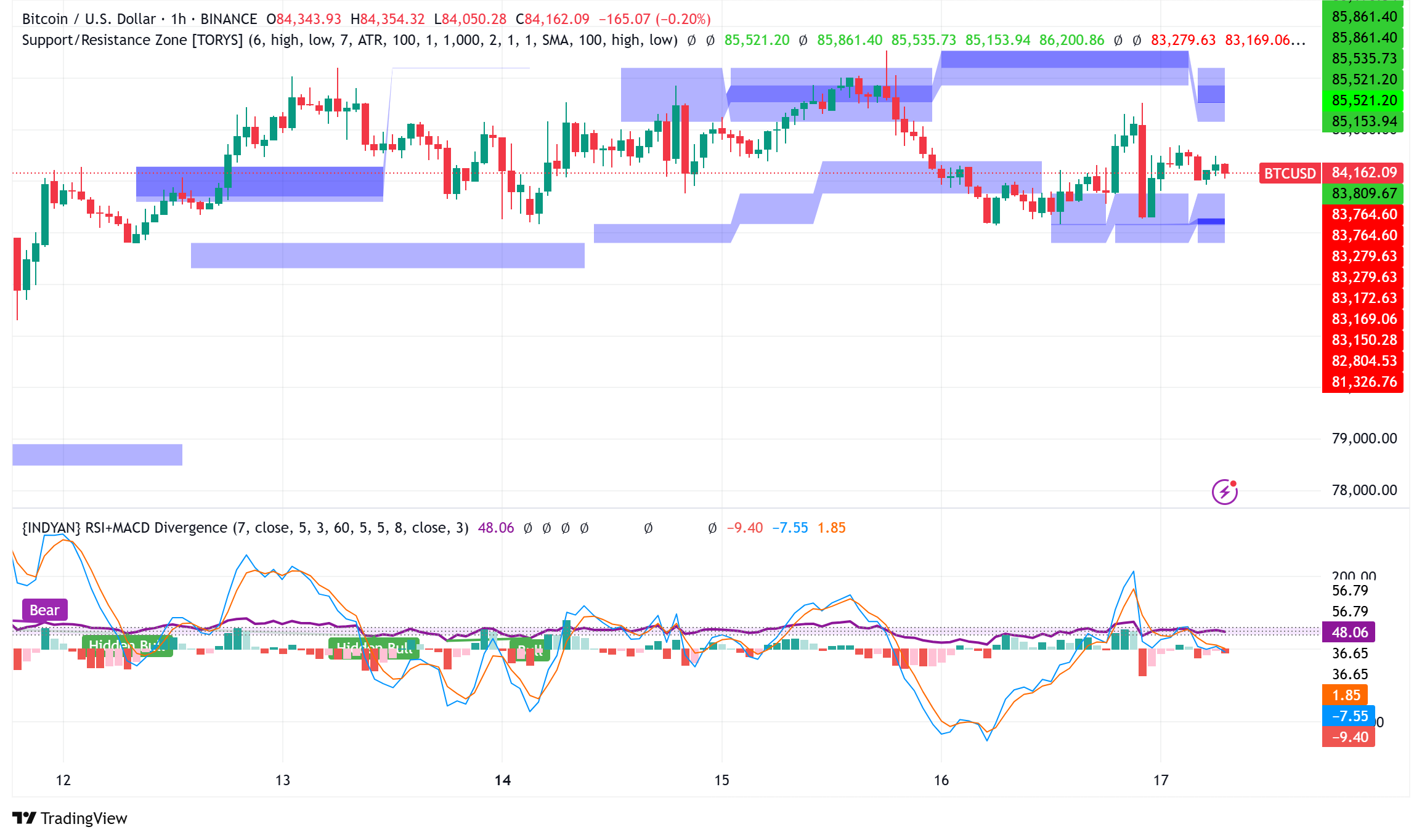Click date 12 on the time axis

[63, 780]
